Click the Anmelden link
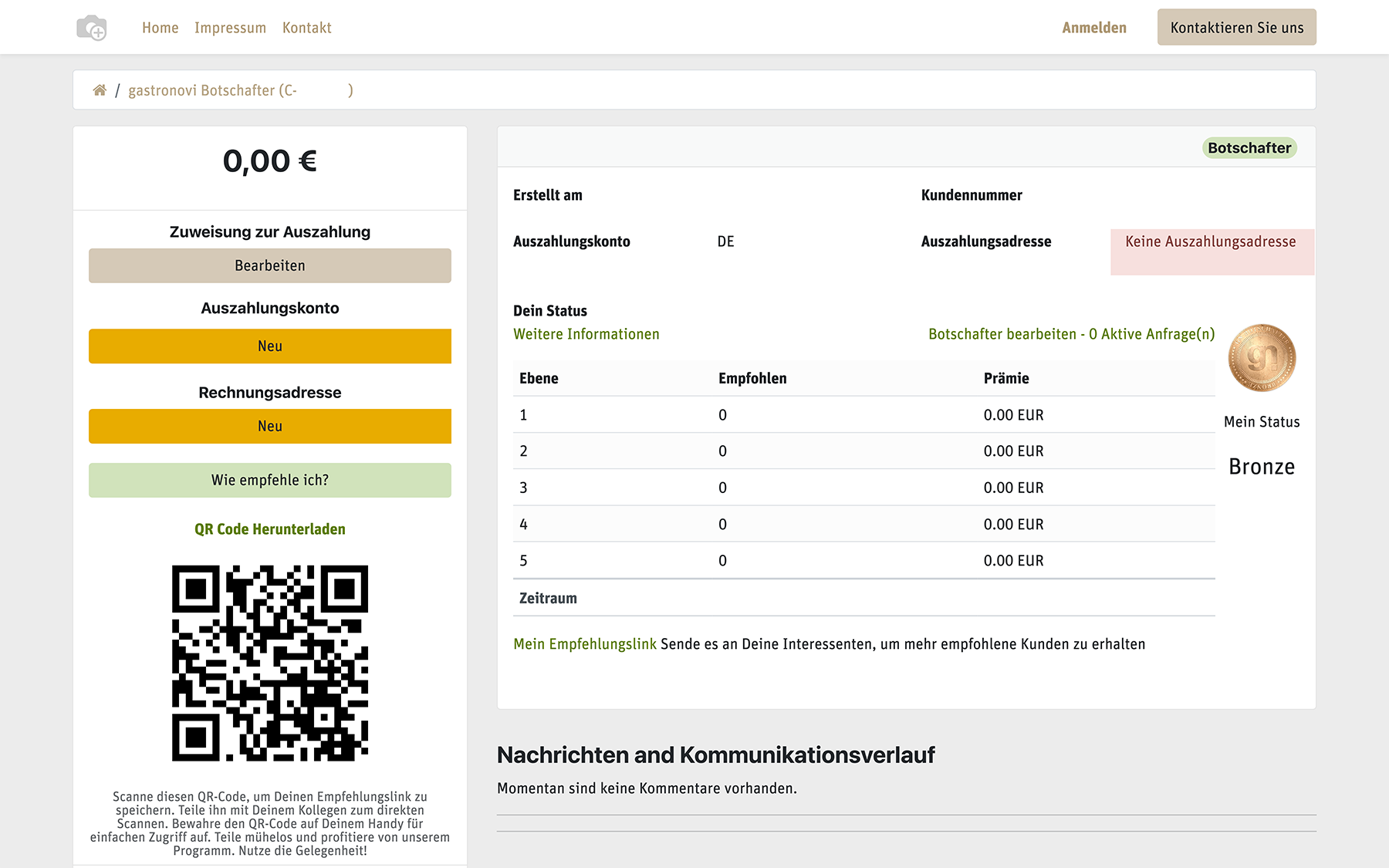Screen dimensions: 1389x868 1094,28
